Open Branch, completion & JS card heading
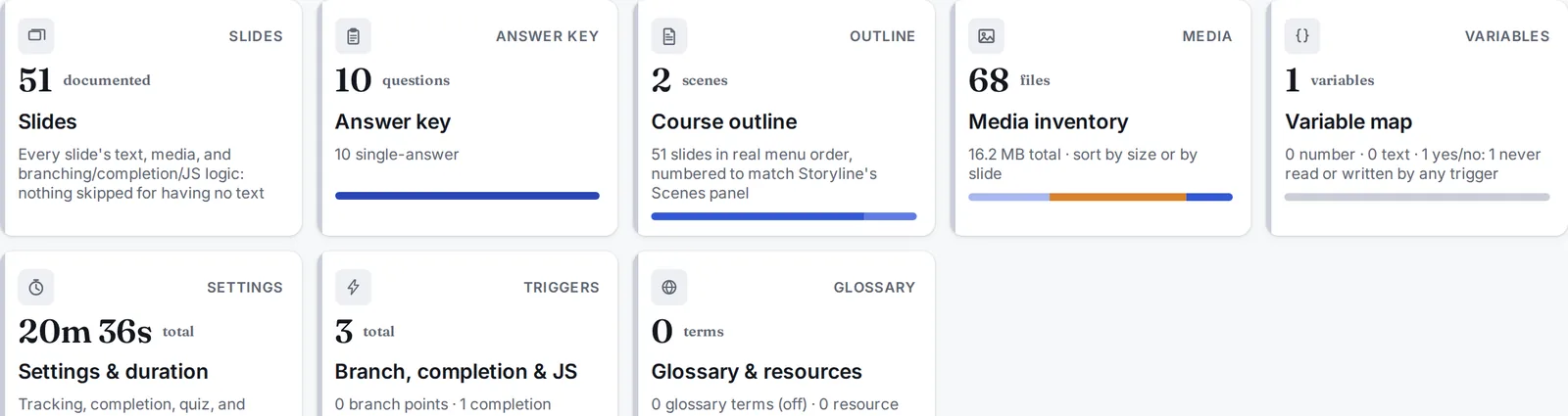 456,372
